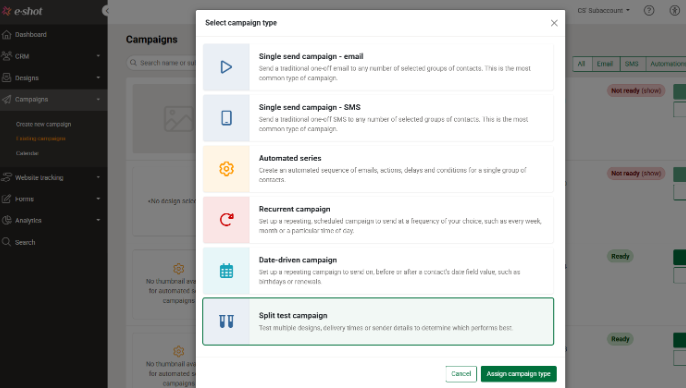Click the CRM people icon

(x=7, y=56)
